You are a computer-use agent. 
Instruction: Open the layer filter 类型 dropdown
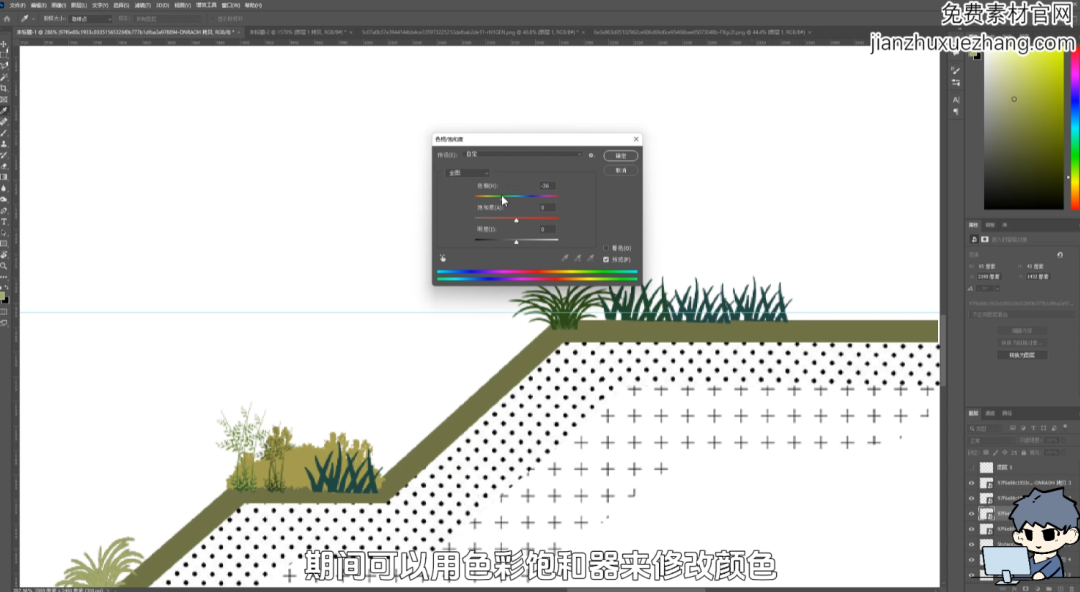(985, 428)
